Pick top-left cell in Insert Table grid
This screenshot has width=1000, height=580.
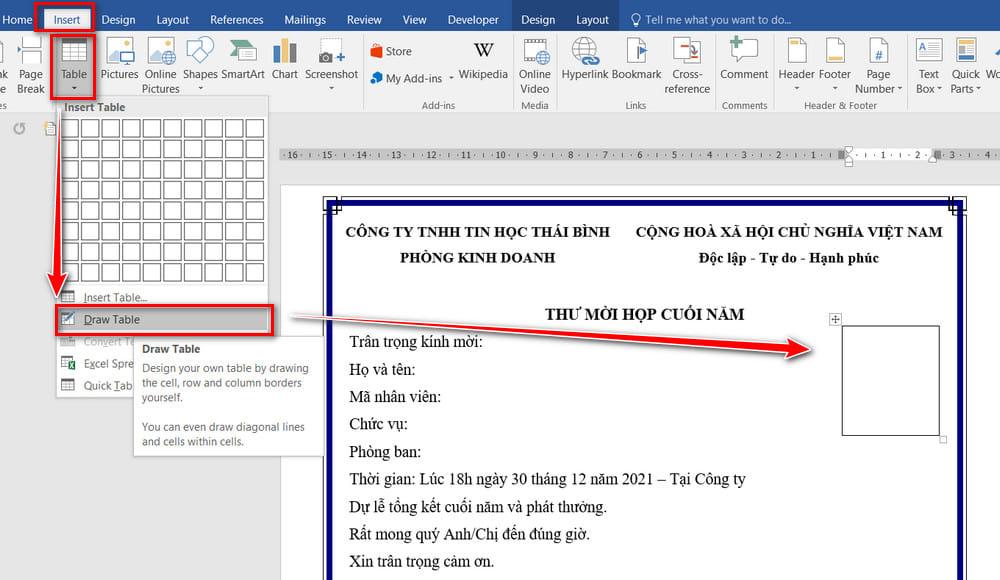[70, 128]
